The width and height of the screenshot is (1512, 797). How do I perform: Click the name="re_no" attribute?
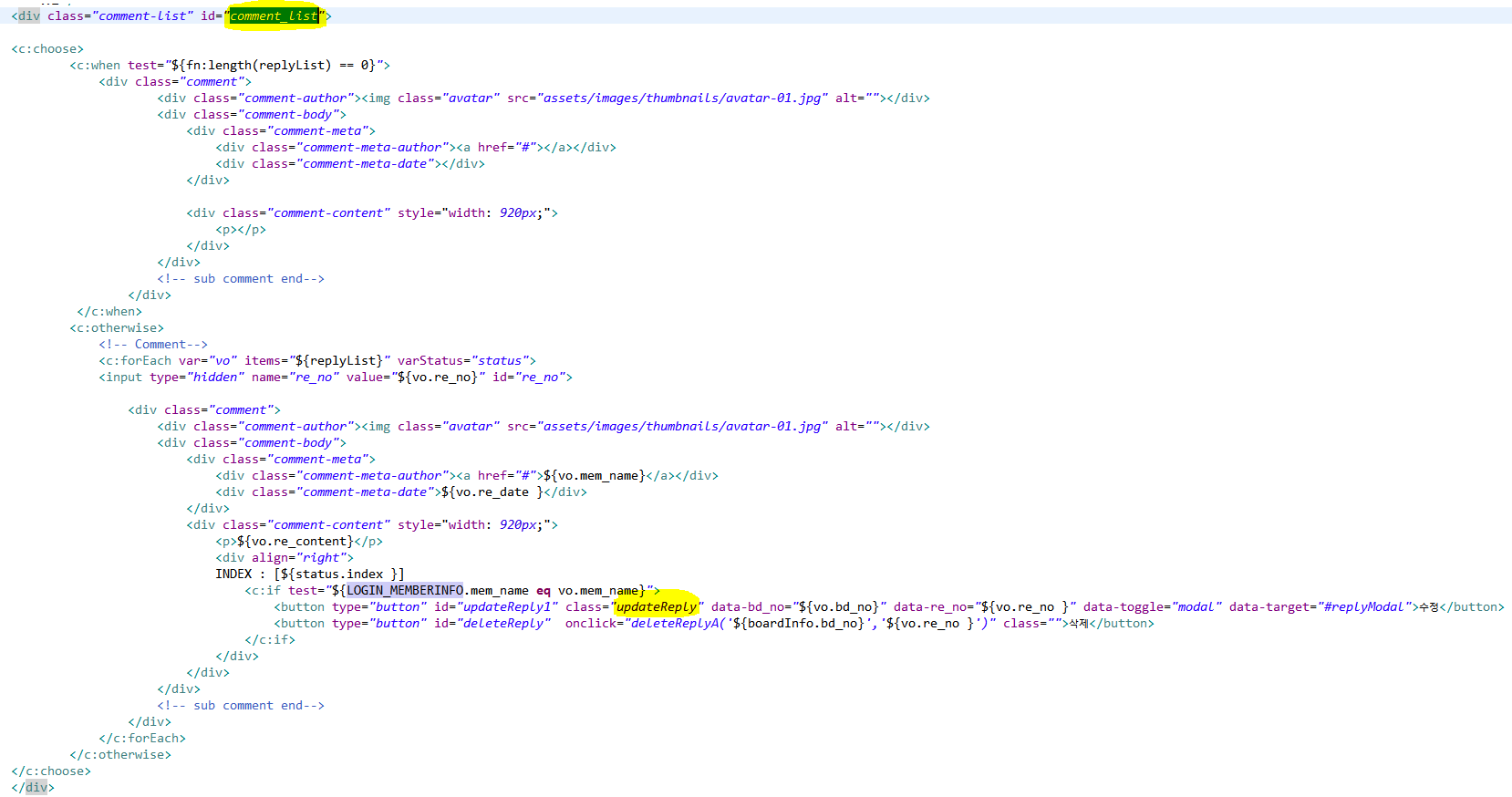pyautogui.click(x=295, y=378)
